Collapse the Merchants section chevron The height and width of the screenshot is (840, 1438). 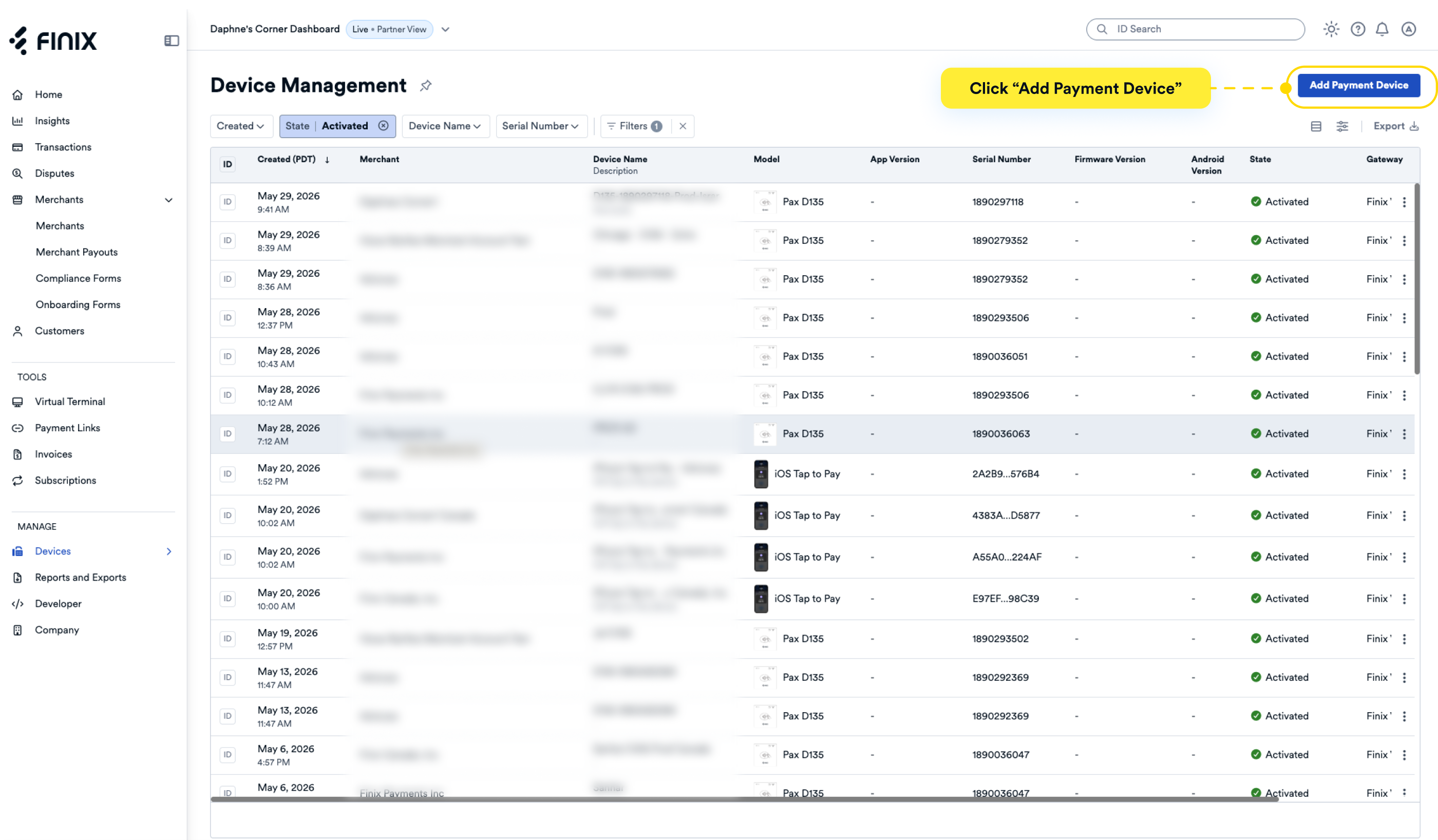[168, 200]
